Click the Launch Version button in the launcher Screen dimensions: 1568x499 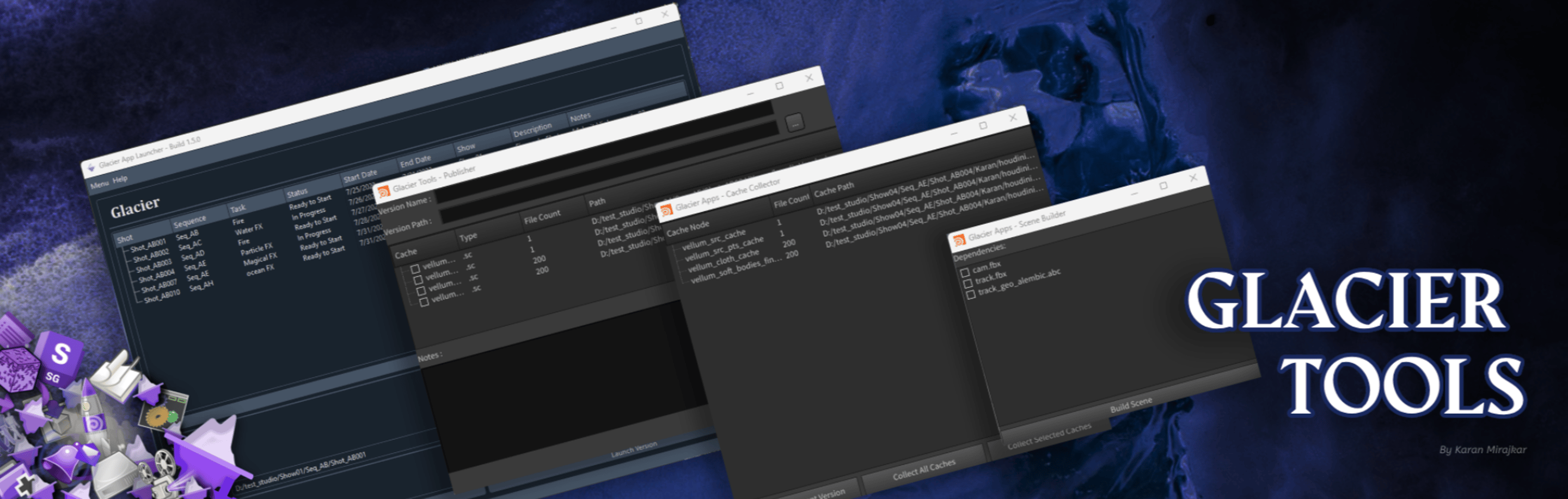pyautogui.click(x=634, y=451)
